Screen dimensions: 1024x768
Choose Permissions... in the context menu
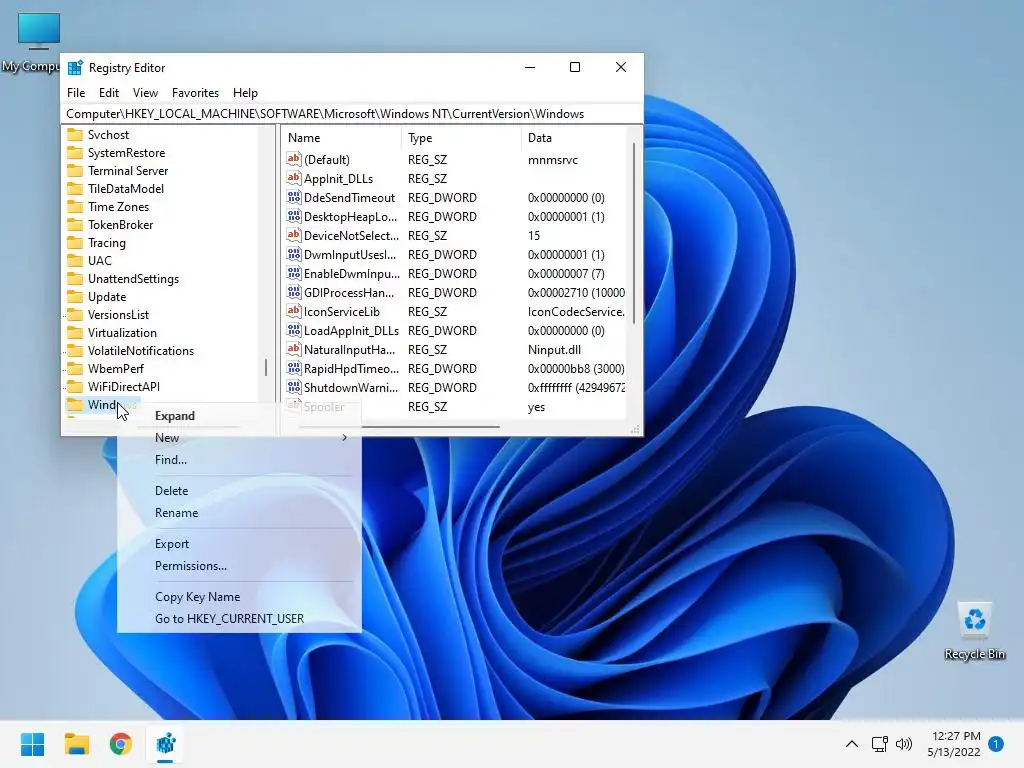click(239, 566)
